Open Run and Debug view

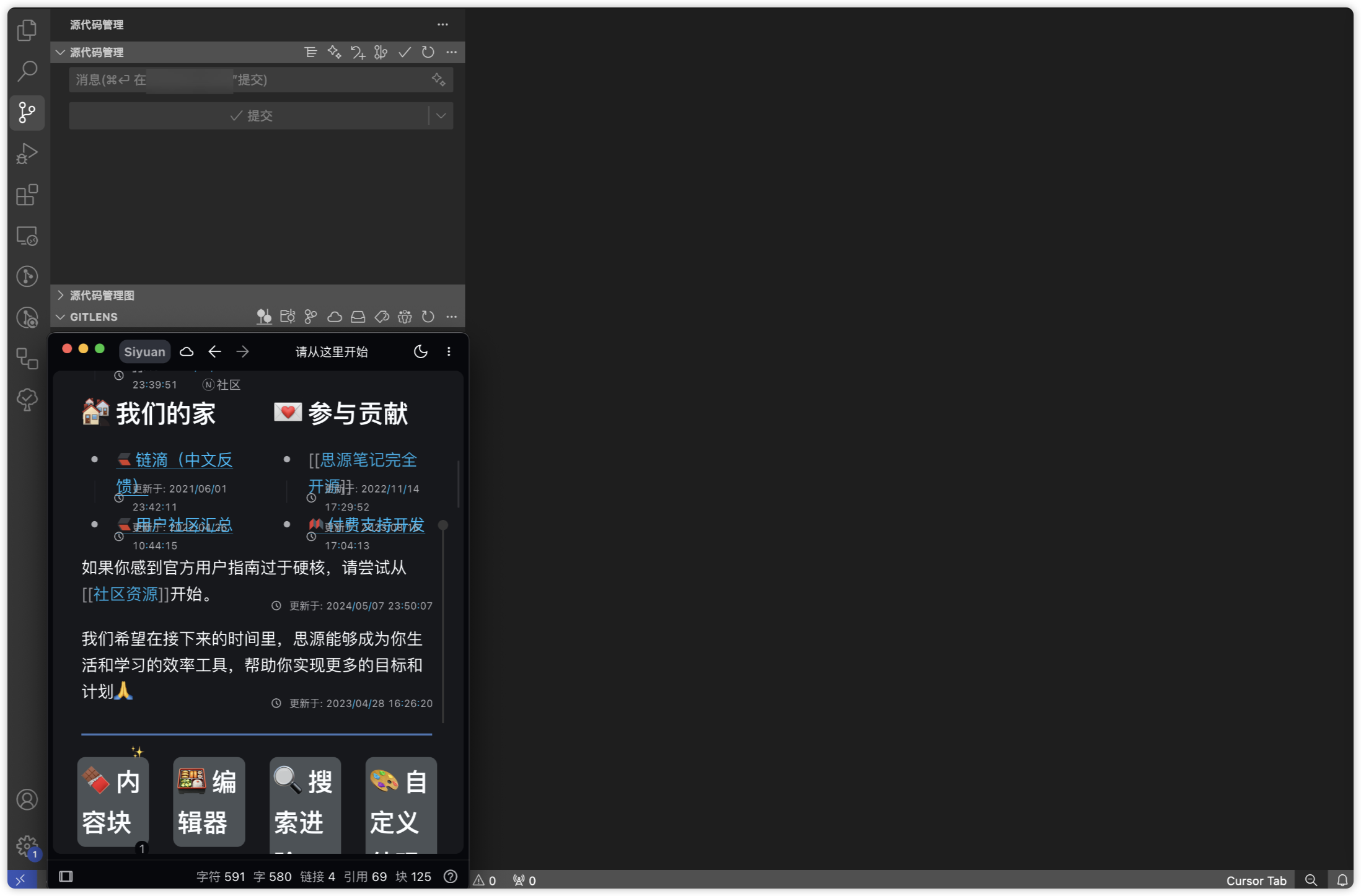point(27,153)
